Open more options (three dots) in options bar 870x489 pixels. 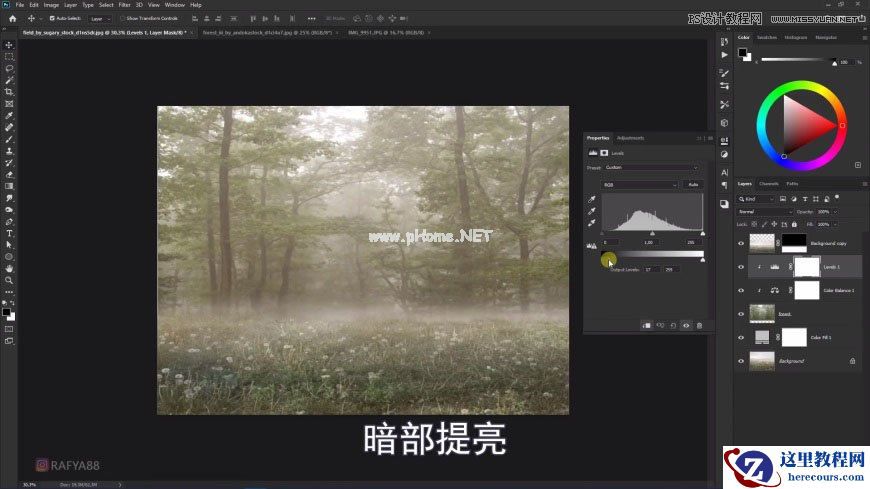click(x=311, y=18)
